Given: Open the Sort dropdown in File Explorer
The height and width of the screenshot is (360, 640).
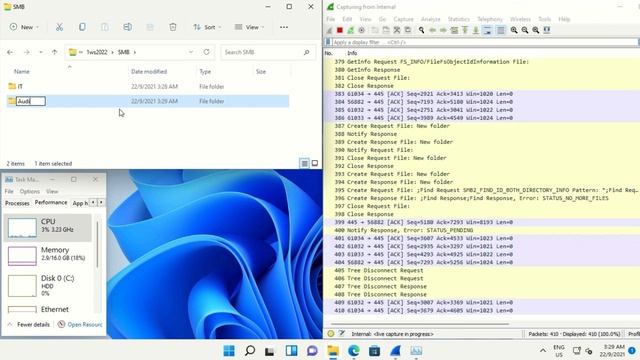Looking at the screenshot, I should coord(207,27).
